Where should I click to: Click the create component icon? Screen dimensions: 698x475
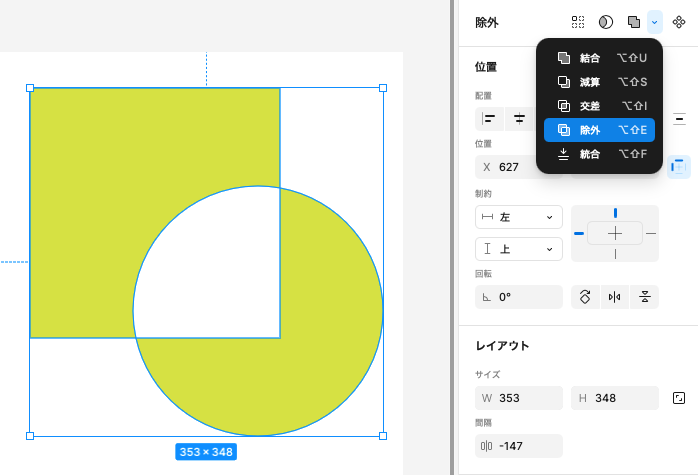pos(679,22)
